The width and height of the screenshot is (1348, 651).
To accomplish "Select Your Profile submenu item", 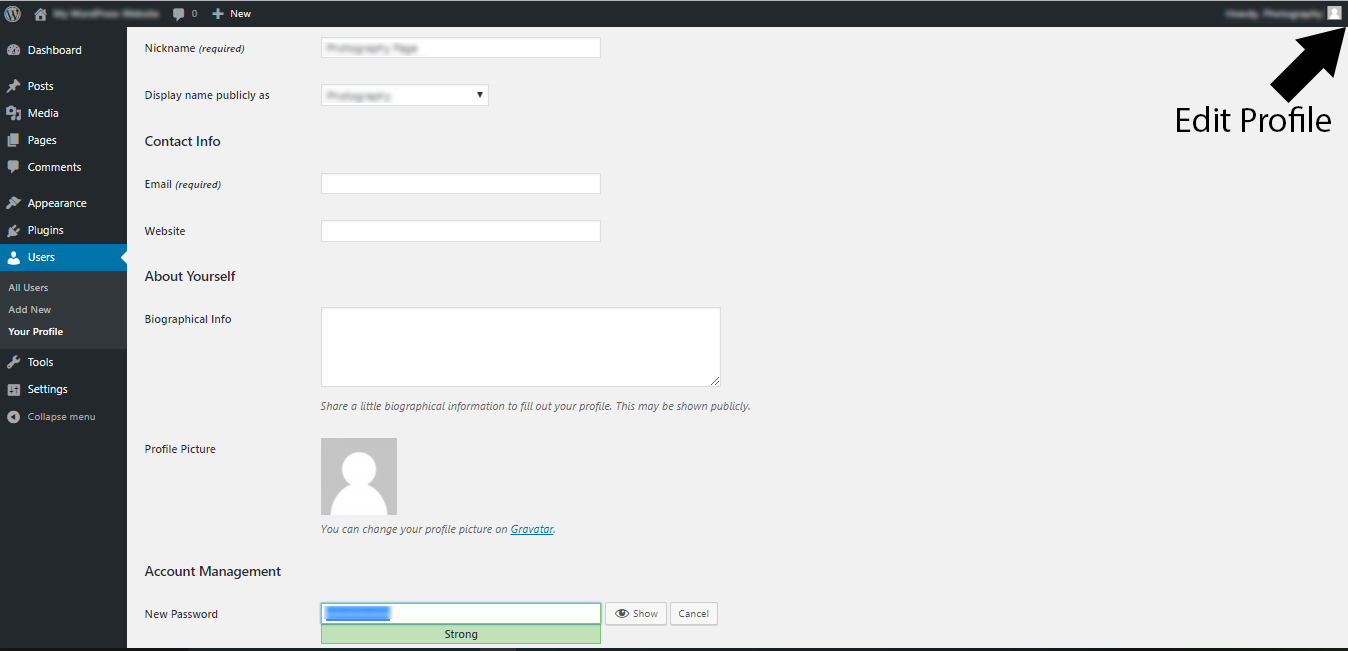I will [x=36, y=332].
